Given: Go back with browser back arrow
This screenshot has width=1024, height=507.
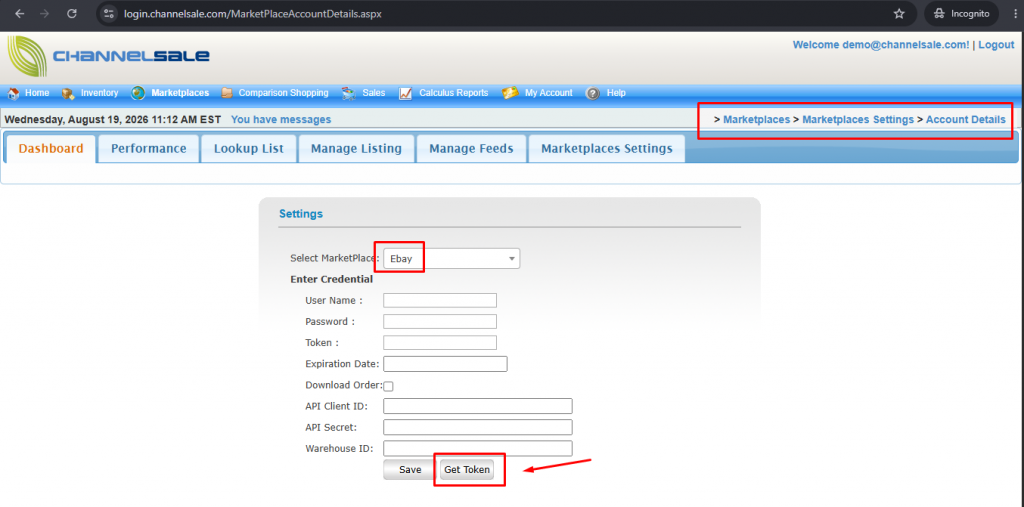Looking at the screenshot, I should pyautogui.click(x=20, y=13).
